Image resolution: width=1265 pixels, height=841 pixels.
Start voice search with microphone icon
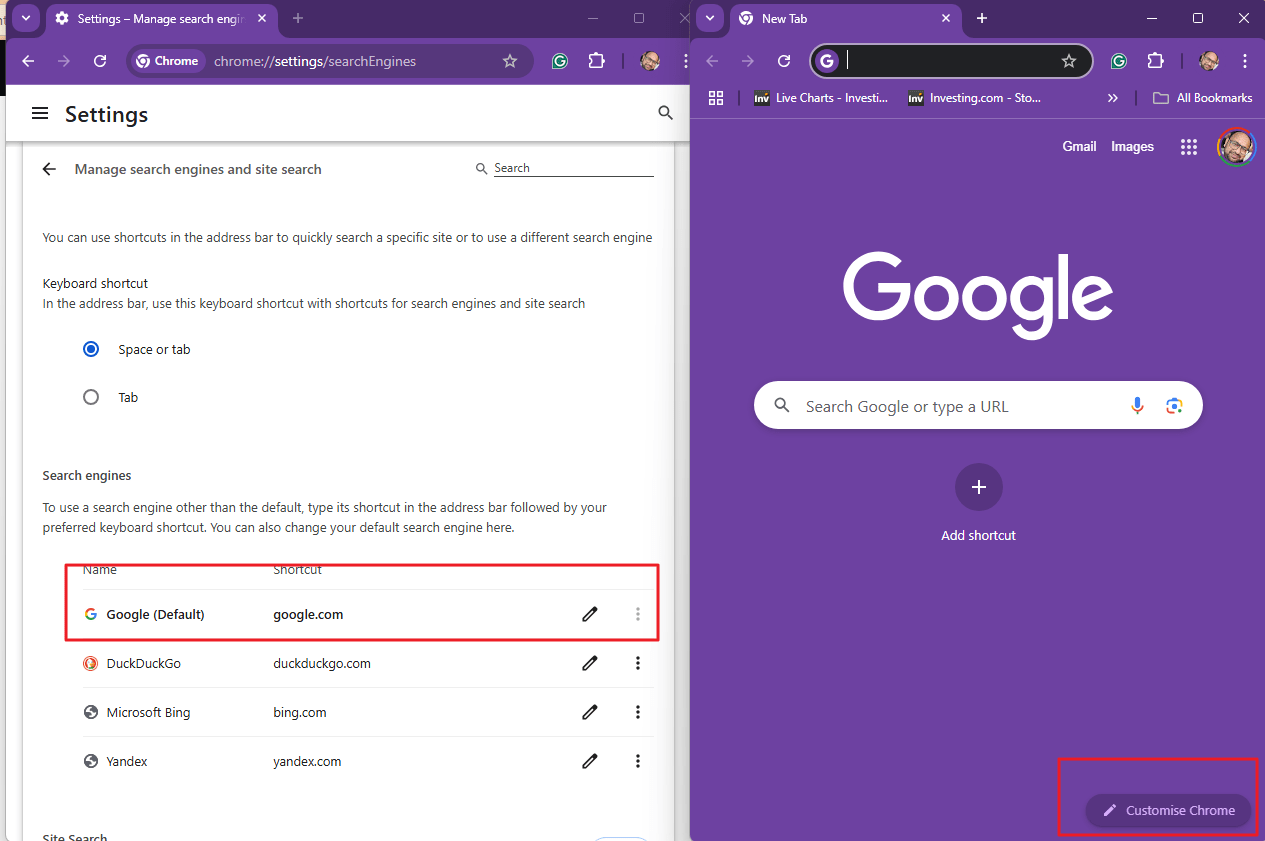(1137, 405)
